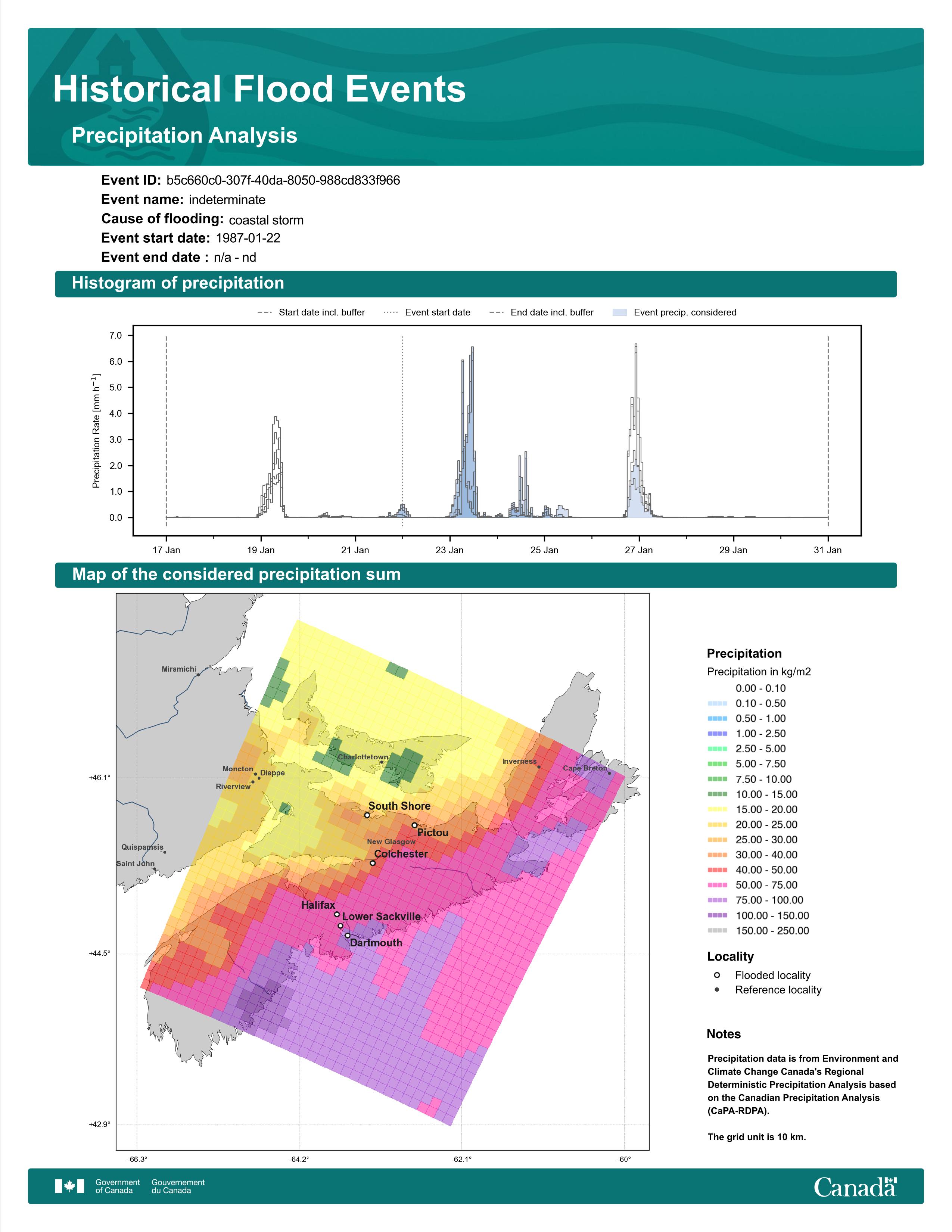Click the 150.00 - 250.00 grey legend swatch

717,930
